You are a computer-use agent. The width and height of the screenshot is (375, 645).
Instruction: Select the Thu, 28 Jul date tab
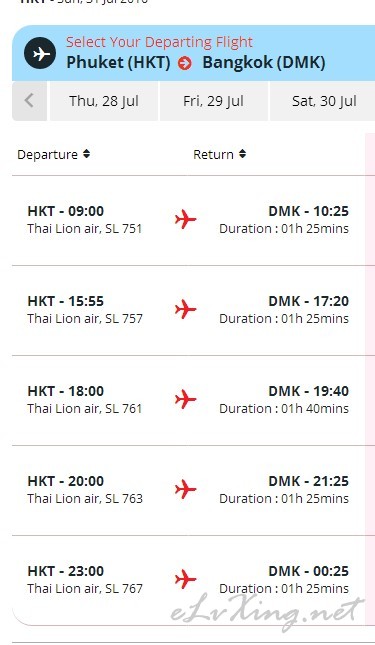click(x=104, y=101)
